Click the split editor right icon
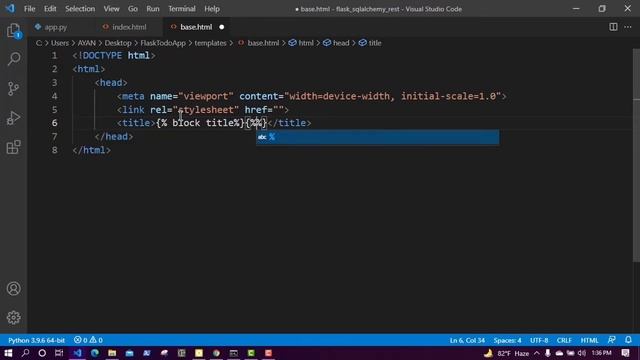This screenshot has width=640, height=360. [x=613, y=27]
